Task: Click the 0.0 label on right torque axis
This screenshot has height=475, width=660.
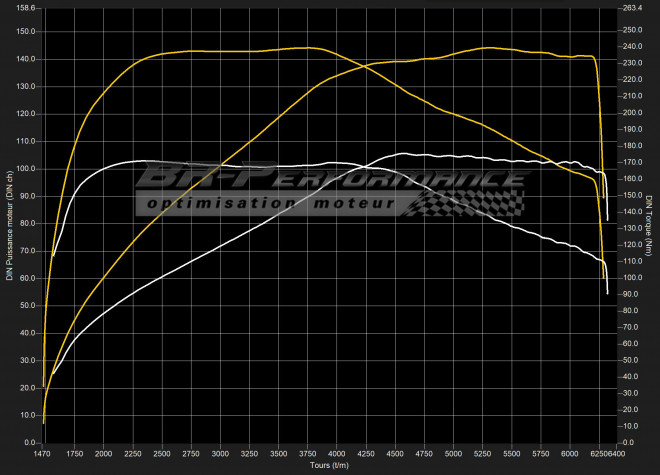Action: (627, 442)
